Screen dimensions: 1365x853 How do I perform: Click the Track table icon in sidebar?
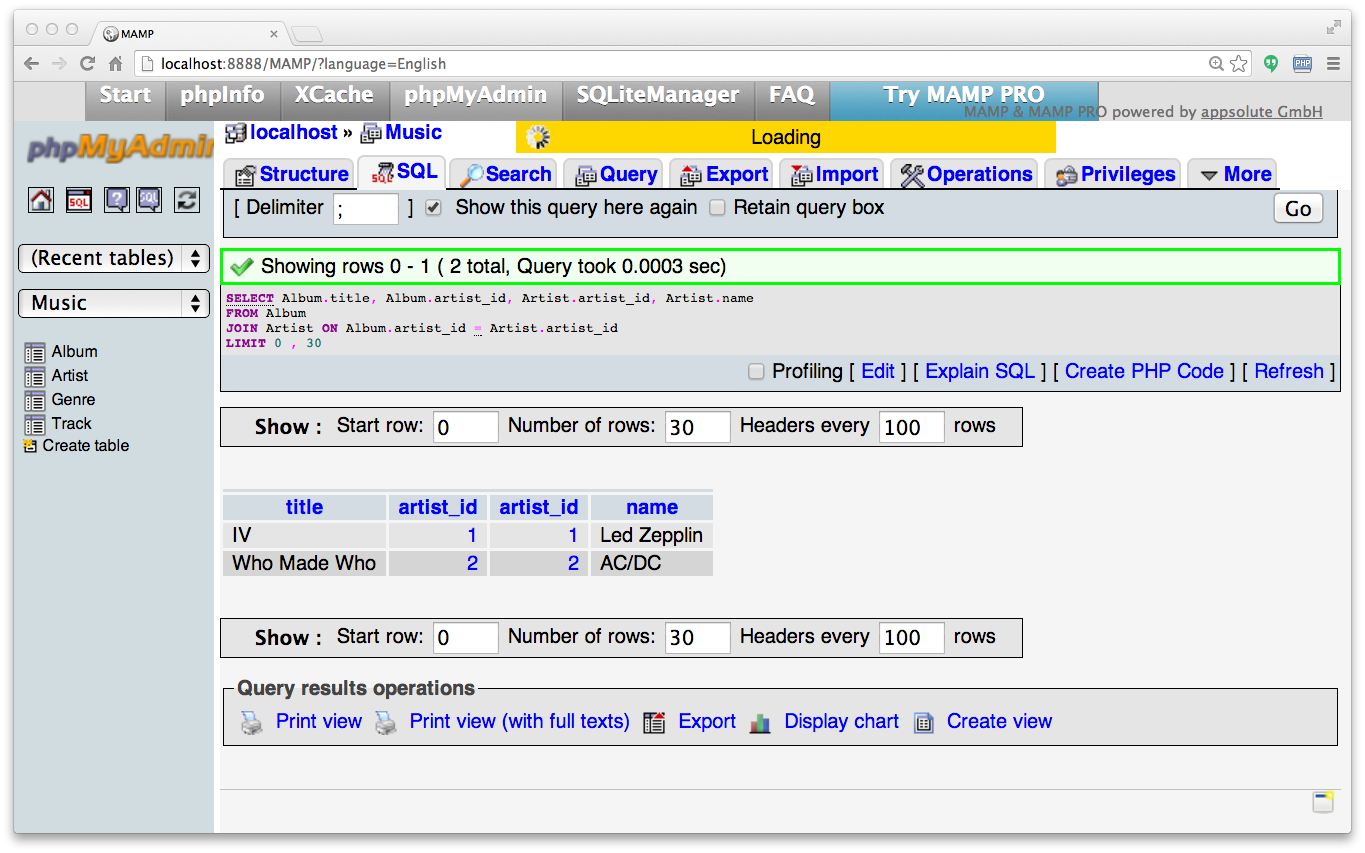[35, 424]
